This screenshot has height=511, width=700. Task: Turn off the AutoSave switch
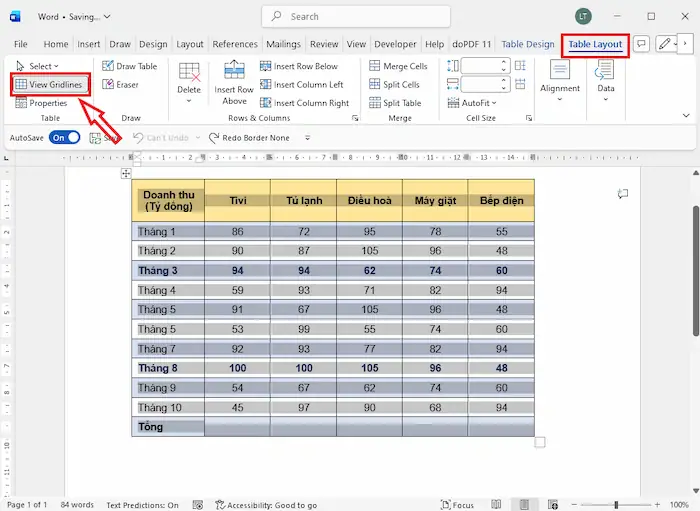(x=65, y=137)
